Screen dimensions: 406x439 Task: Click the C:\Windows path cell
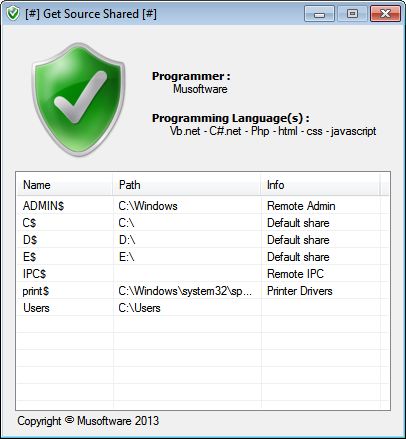tap(148, 206)
